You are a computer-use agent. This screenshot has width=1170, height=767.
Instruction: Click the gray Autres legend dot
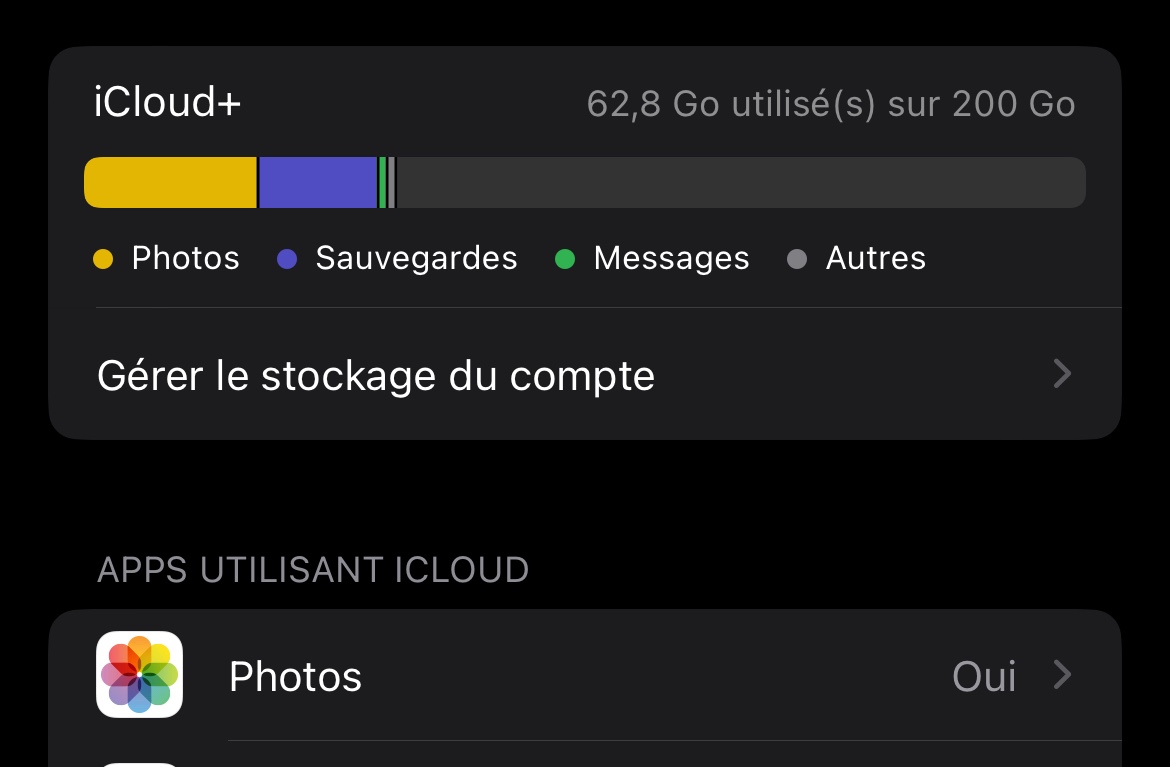pos(797,259)
